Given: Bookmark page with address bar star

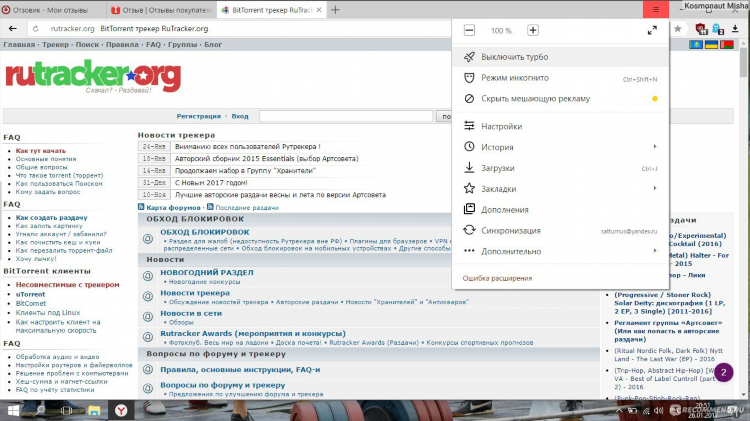Looking at the screenshot, I should pos(678,29).
